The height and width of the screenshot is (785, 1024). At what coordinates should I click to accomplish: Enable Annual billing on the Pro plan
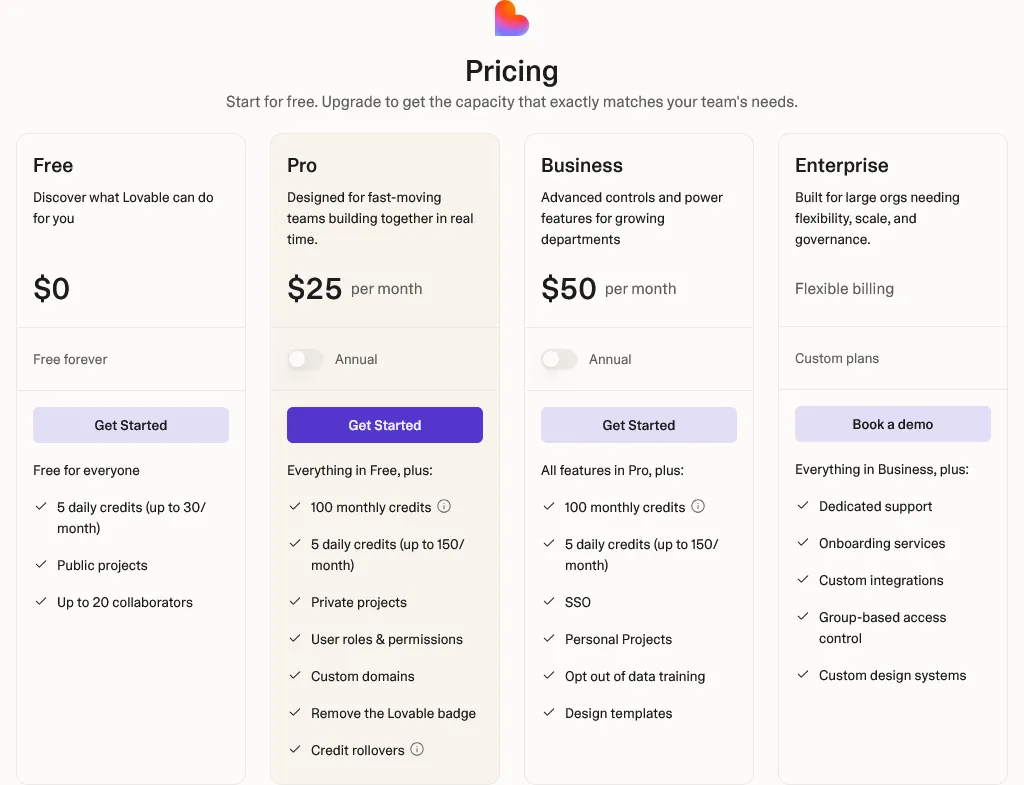(x=305, y=359)
